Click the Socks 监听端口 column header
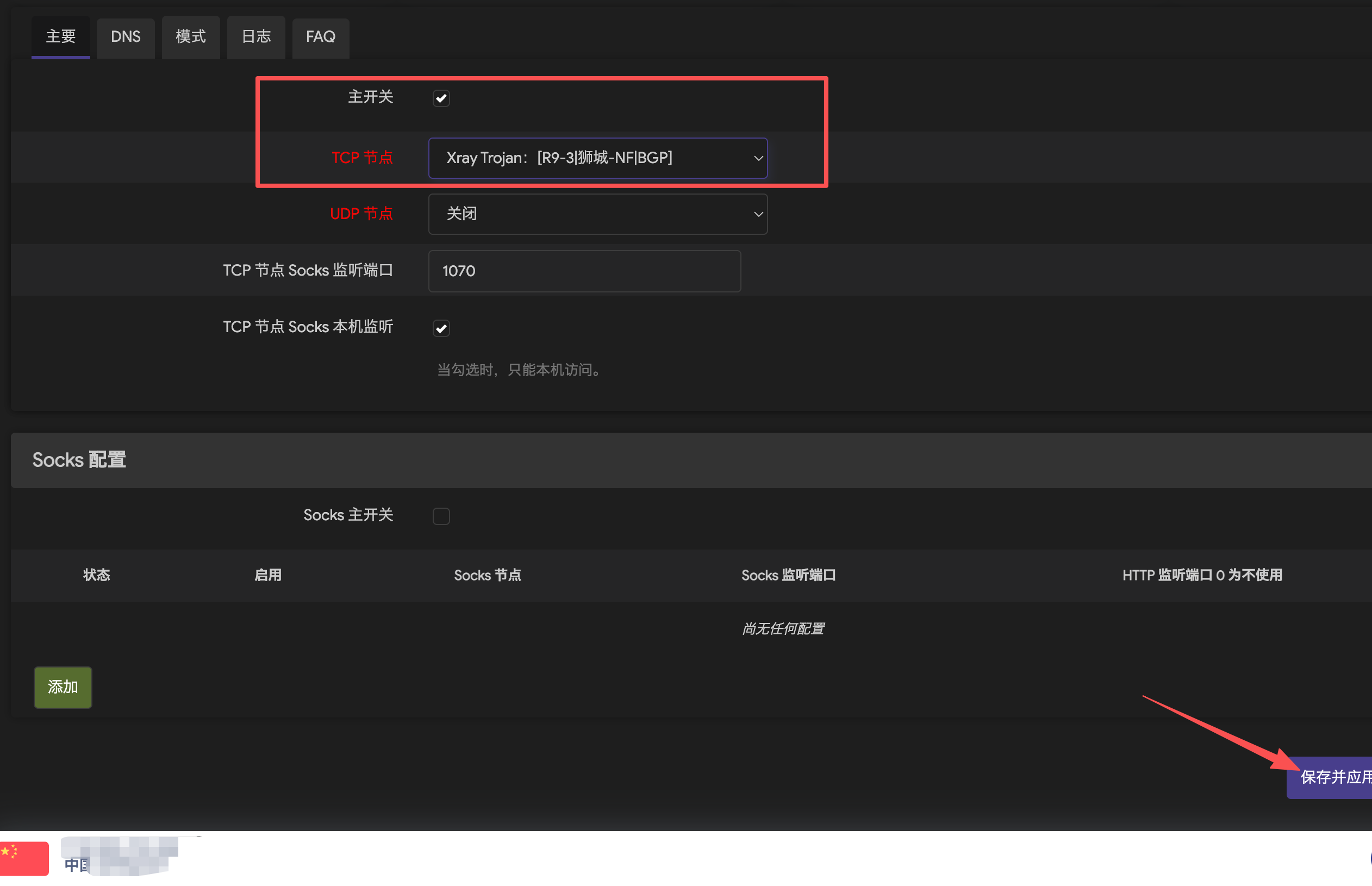 pos(788,575)
